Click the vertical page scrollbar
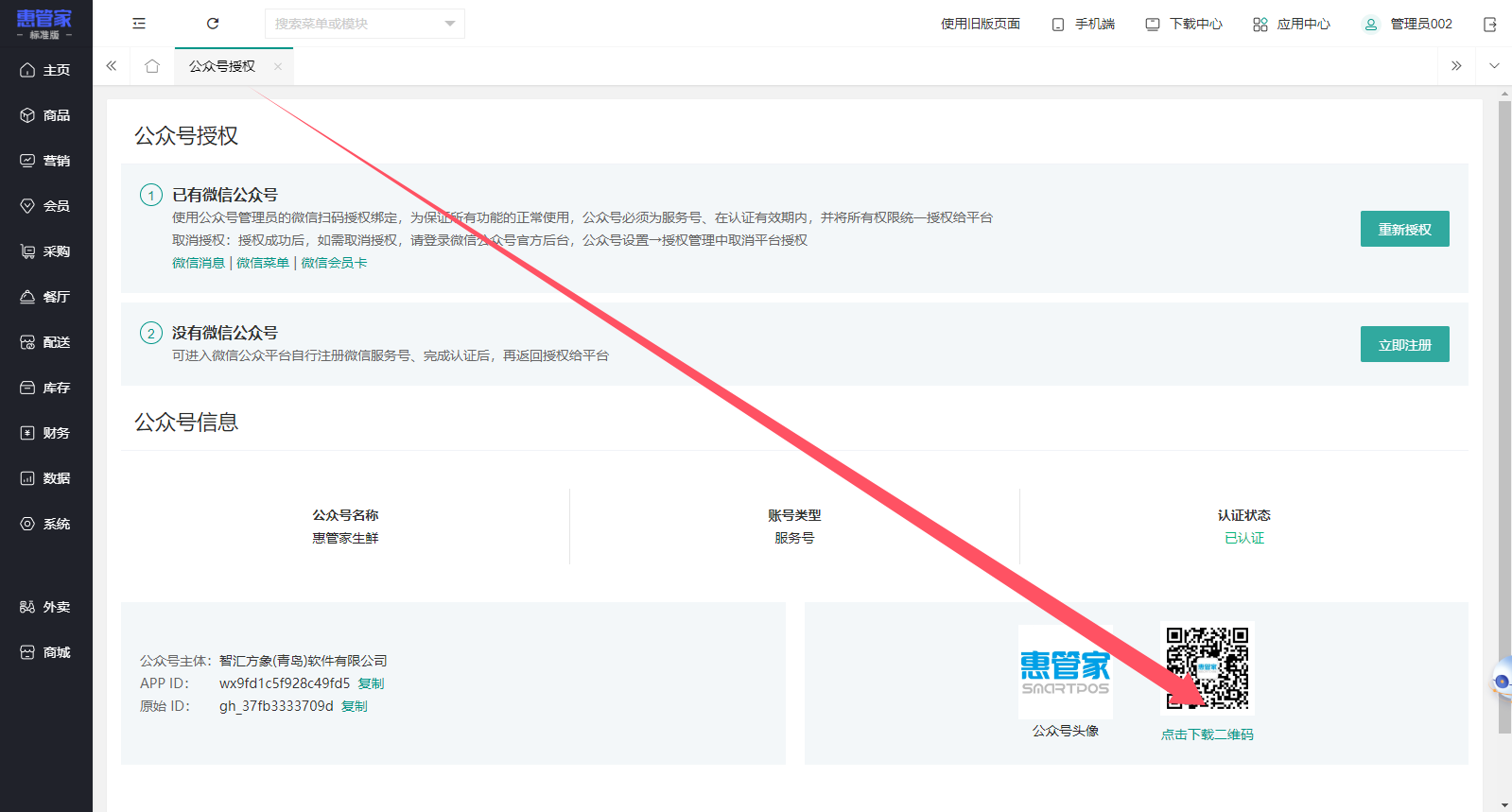The height and width of the screenshot is (812, 1512). pyautogui.click(x=1504, y=416)
